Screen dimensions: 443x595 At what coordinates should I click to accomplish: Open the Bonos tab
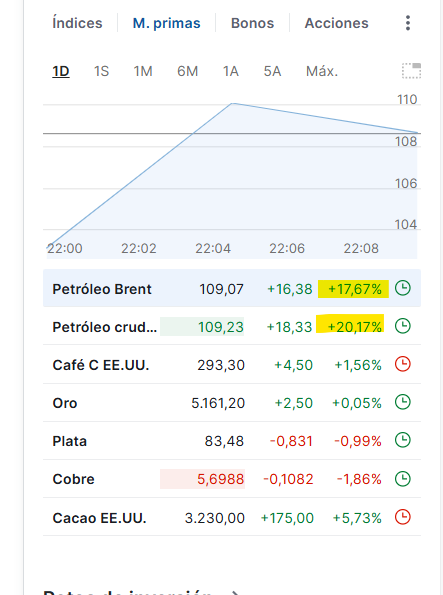click(x=252, y=23)
